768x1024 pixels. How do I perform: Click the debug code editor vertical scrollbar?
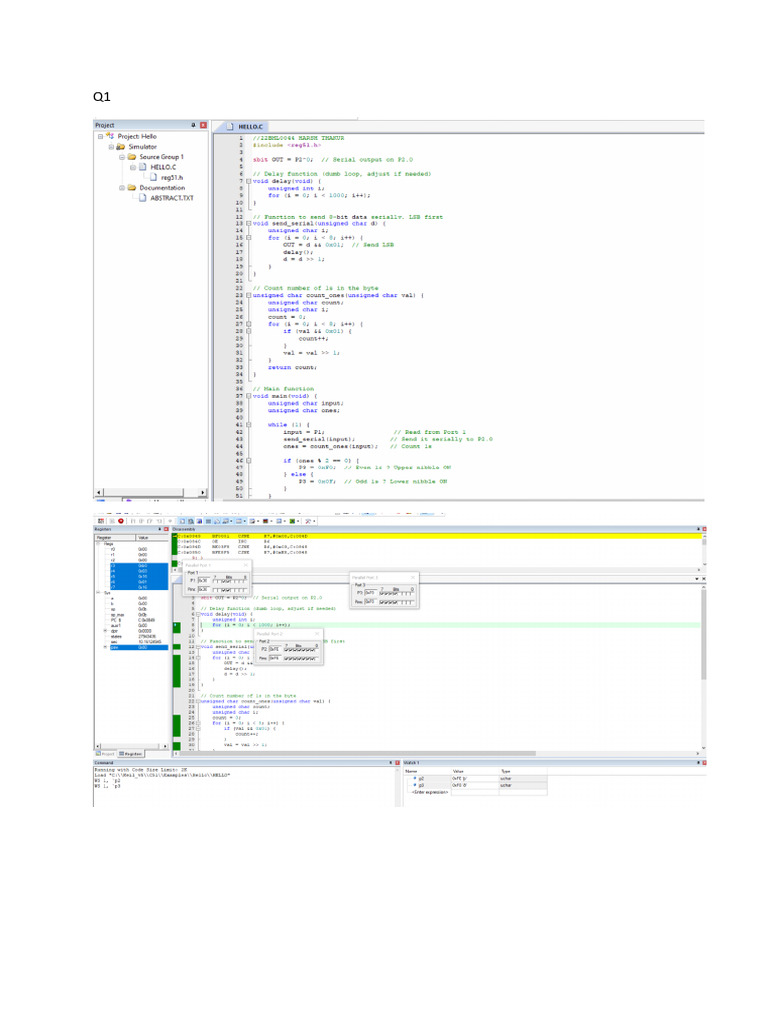coord(703,666)
